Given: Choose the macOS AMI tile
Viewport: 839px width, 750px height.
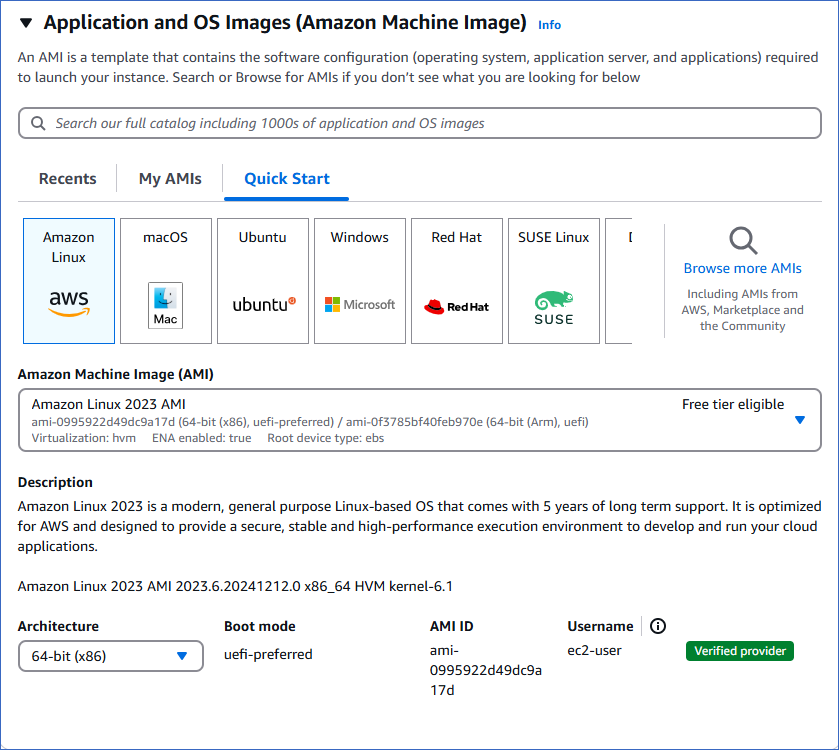Looking at the screenshot, I should [166, 281].
